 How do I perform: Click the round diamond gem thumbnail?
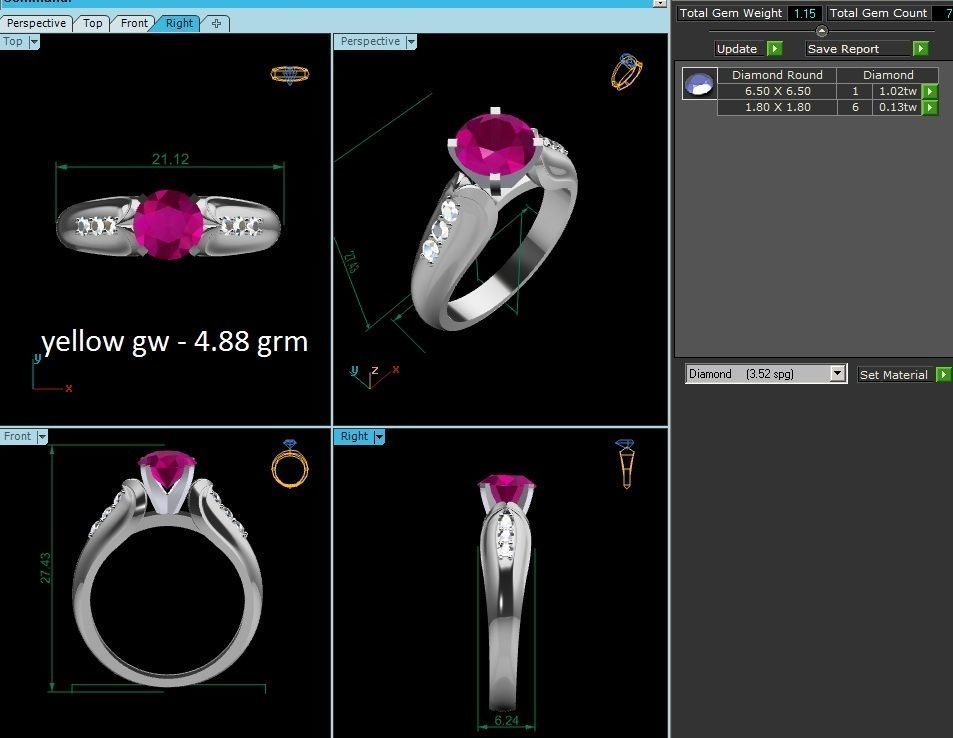(x=699, y=83)
